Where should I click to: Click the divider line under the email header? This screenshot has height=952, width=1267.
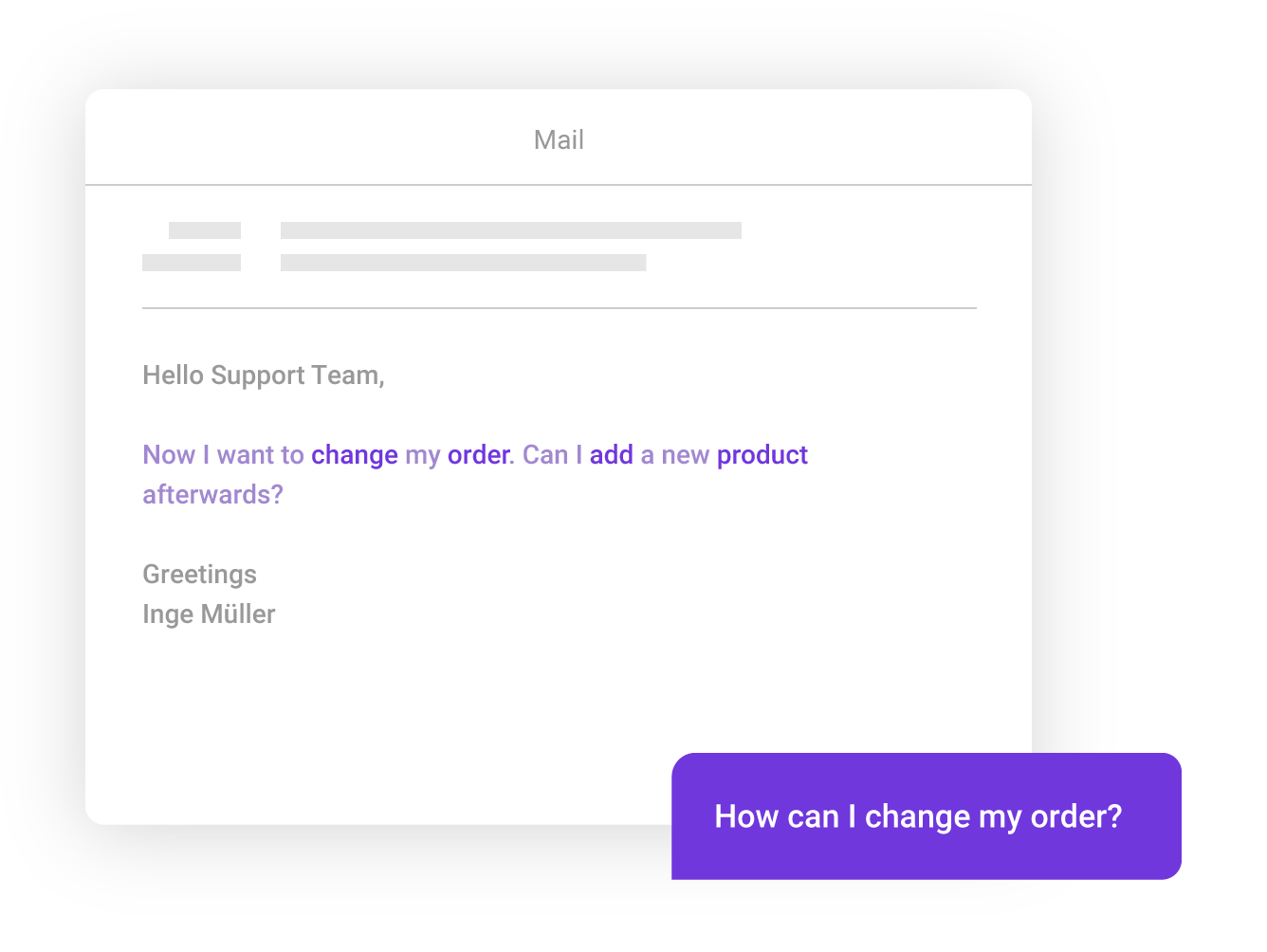pos(560,308)
